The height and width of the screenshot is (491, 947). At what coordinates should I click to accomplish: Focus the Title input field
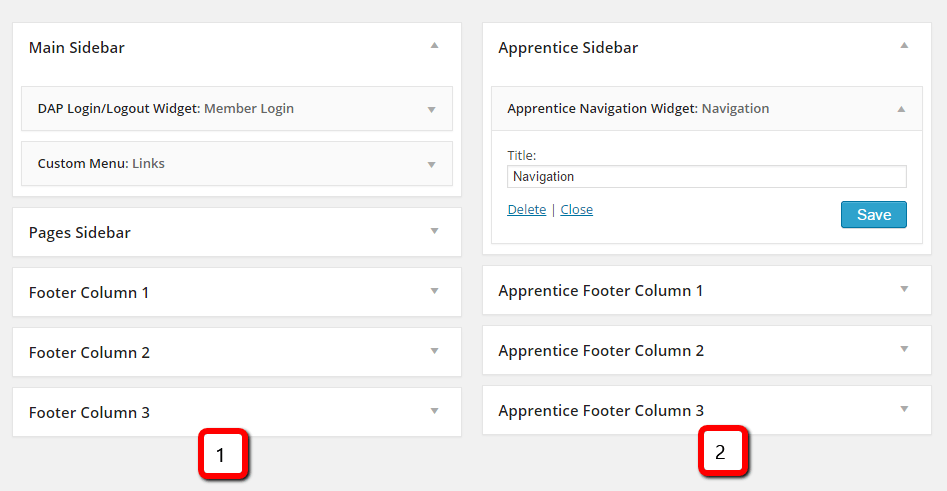tap(706, 177)
